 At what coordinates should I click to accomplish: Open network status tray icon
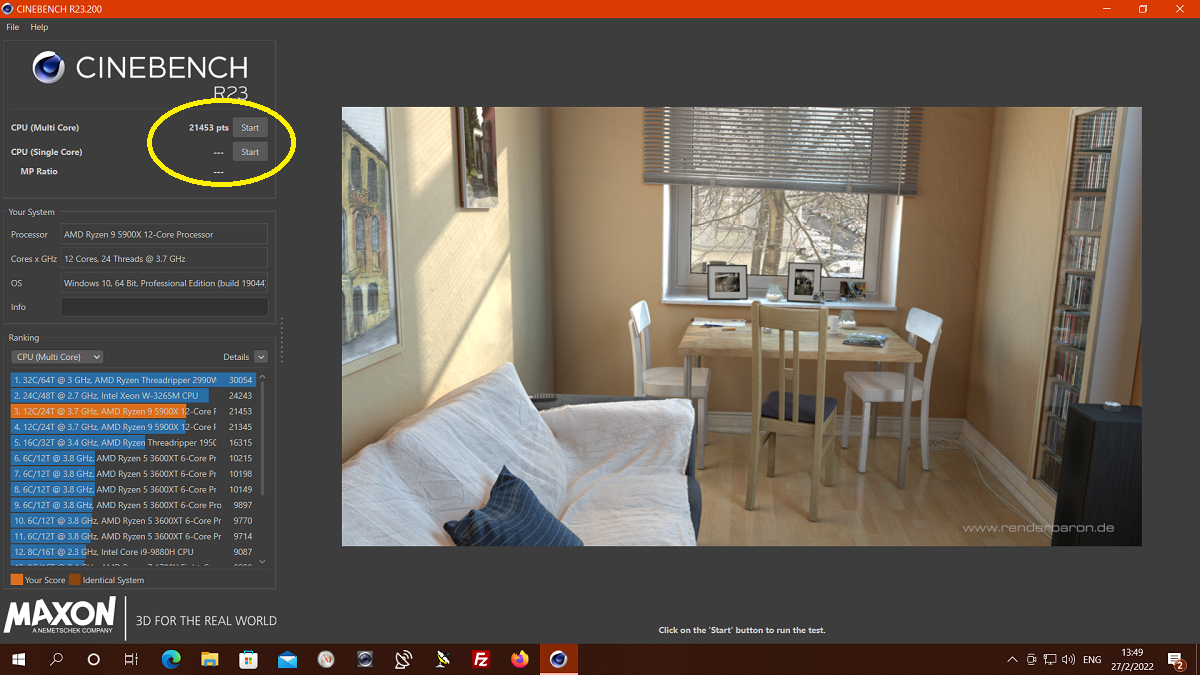coord(1050,659)
